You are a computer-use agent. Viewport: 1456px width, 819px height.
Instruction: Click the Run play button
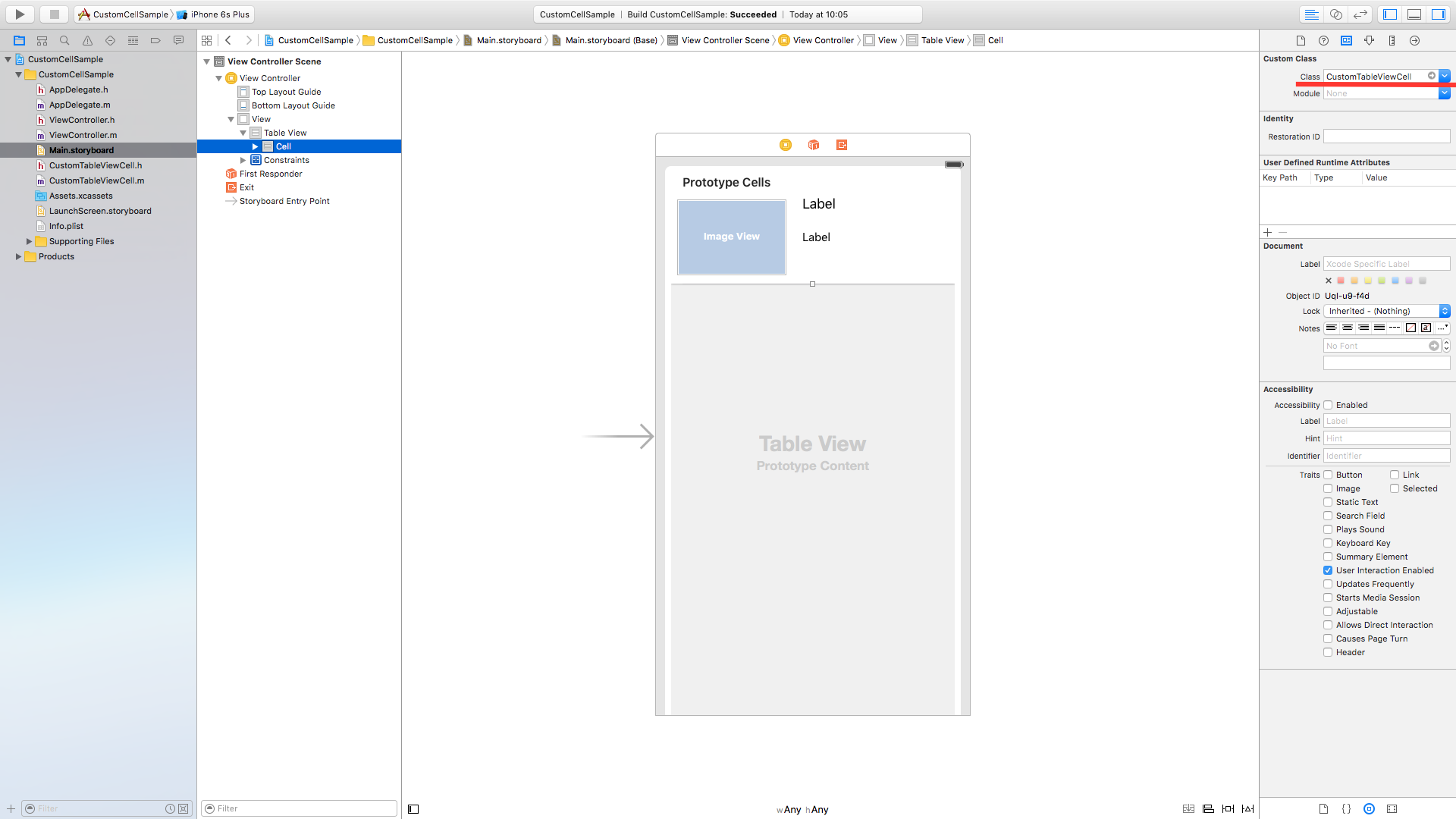[20, 14]
